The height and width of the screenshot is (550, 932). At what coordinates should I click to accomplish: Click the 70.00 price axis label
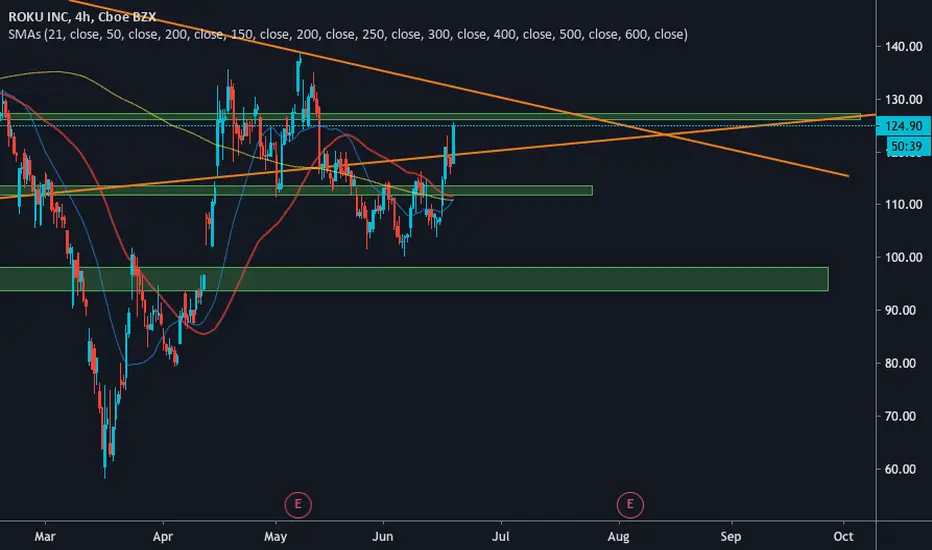click(900, 416)
